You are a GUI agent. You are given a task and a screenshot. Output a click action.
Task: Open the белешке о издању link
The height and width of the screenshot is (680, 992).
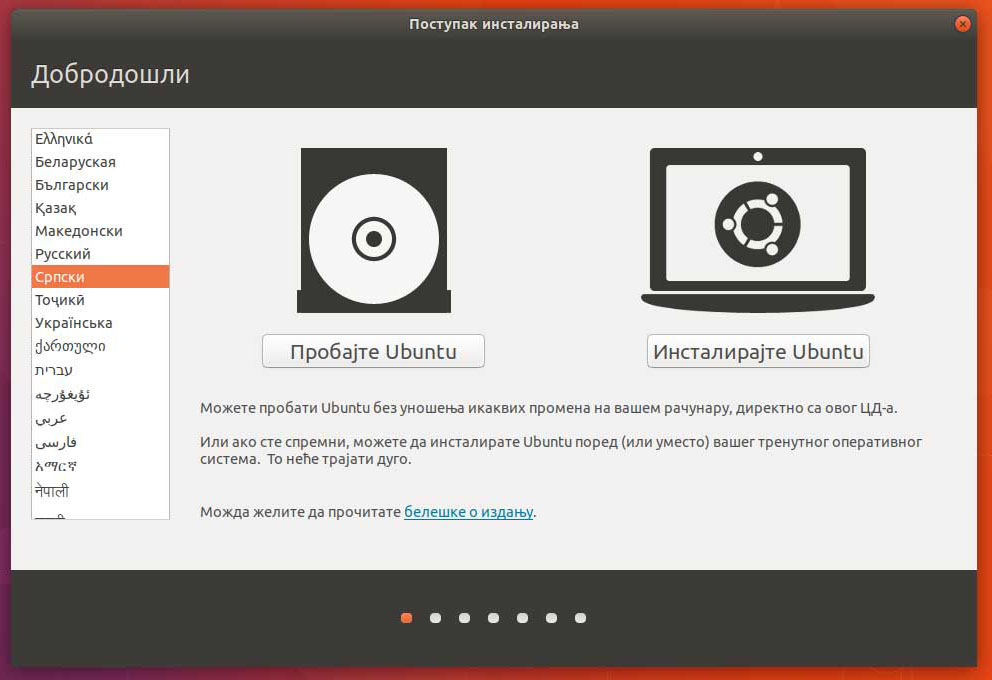(469, 512)
